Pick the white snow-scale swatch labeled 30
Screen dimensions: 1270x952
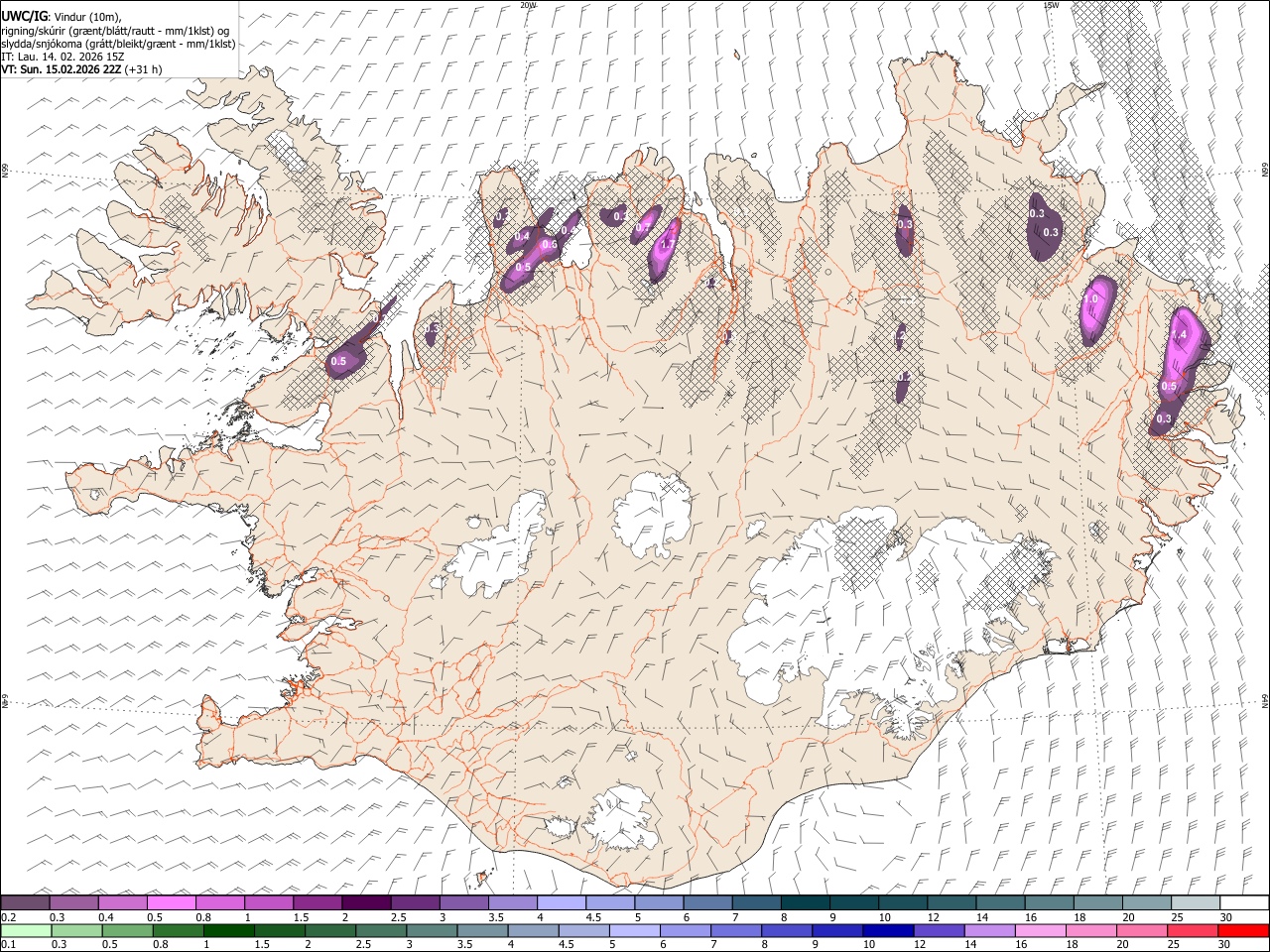pos(1244,902)
